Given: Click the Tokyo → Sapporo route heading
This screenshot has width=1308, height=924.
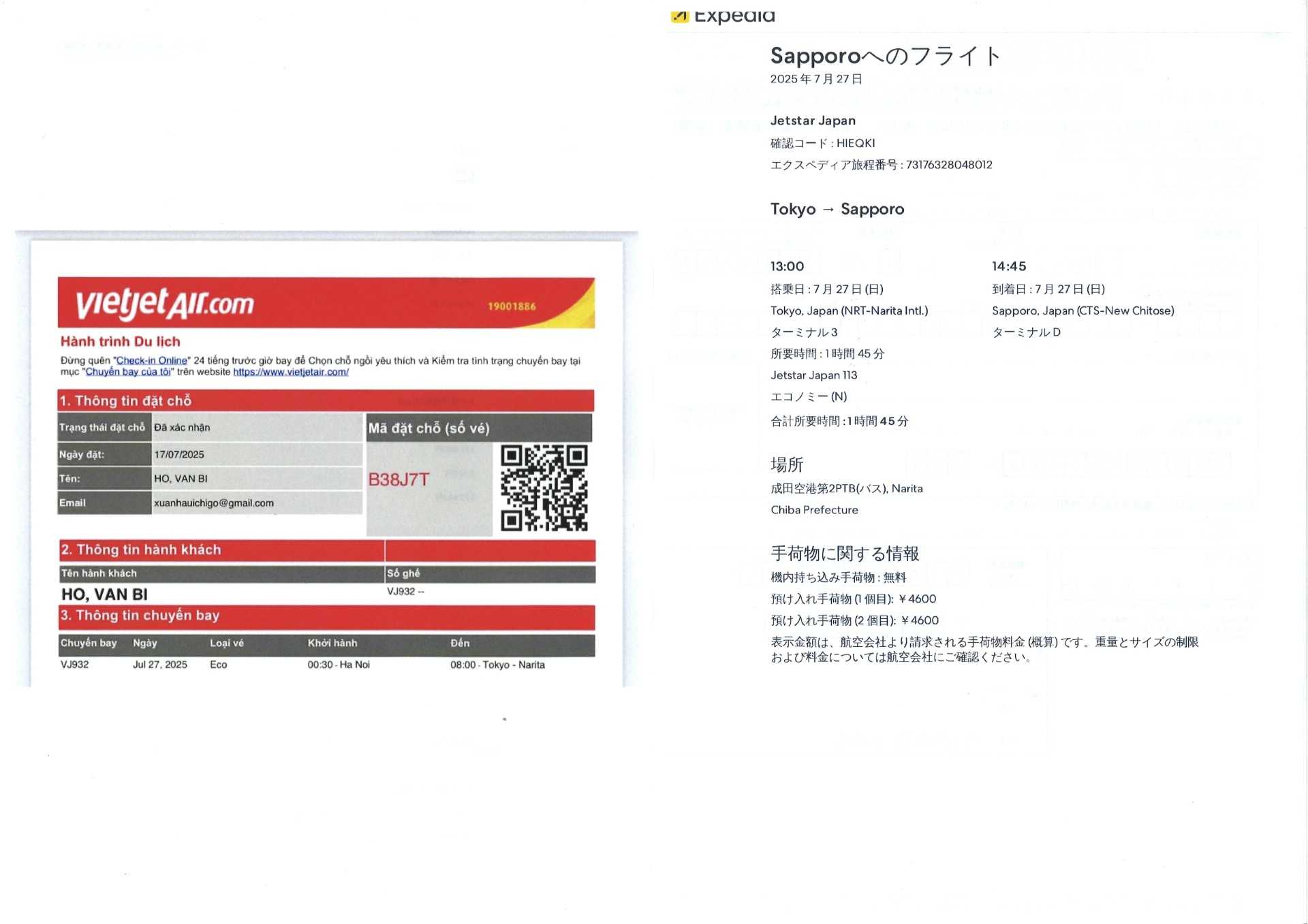Looking at the screenshot, I should [837, 209].
